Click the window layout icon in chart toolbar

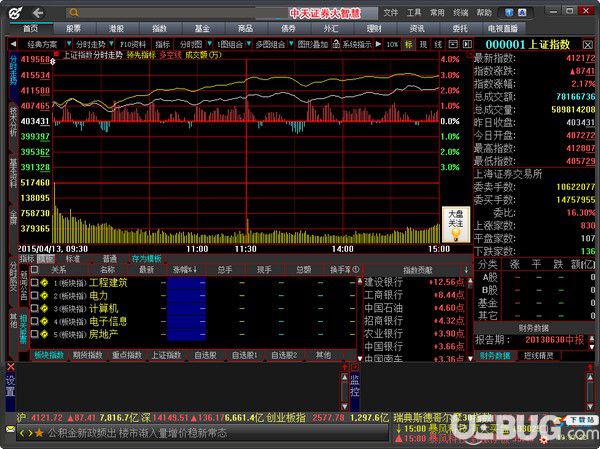[453, 44]
